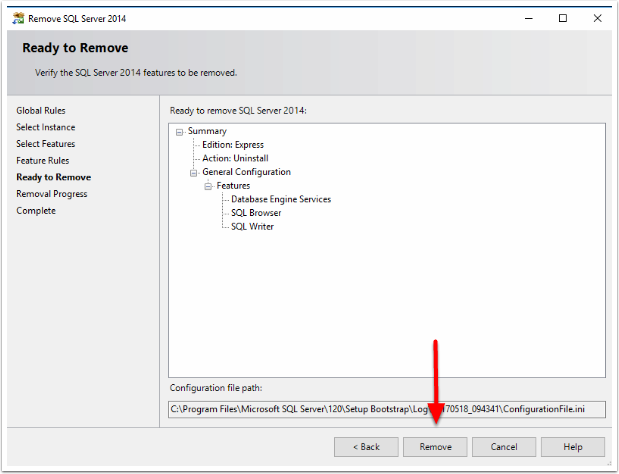Click the Configuration file path field
This screenshot has width=619, height=474.
(x=386, y=409)
